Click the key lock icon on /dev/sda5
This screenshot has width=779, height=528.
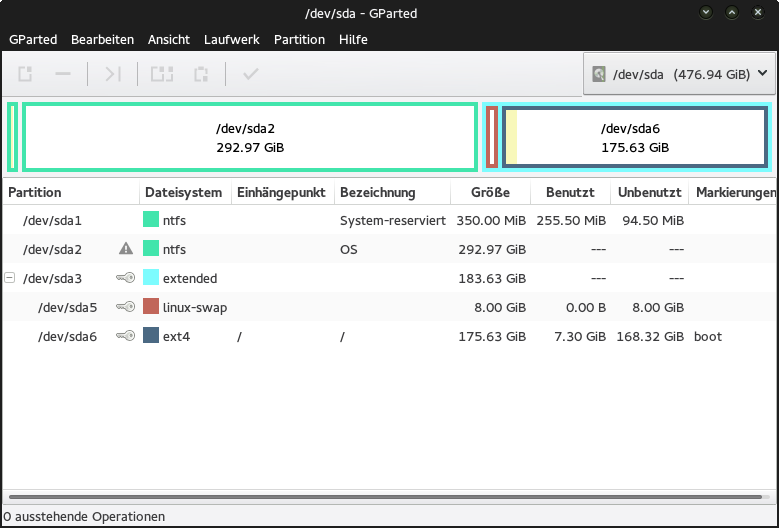(x=126, y=307)
